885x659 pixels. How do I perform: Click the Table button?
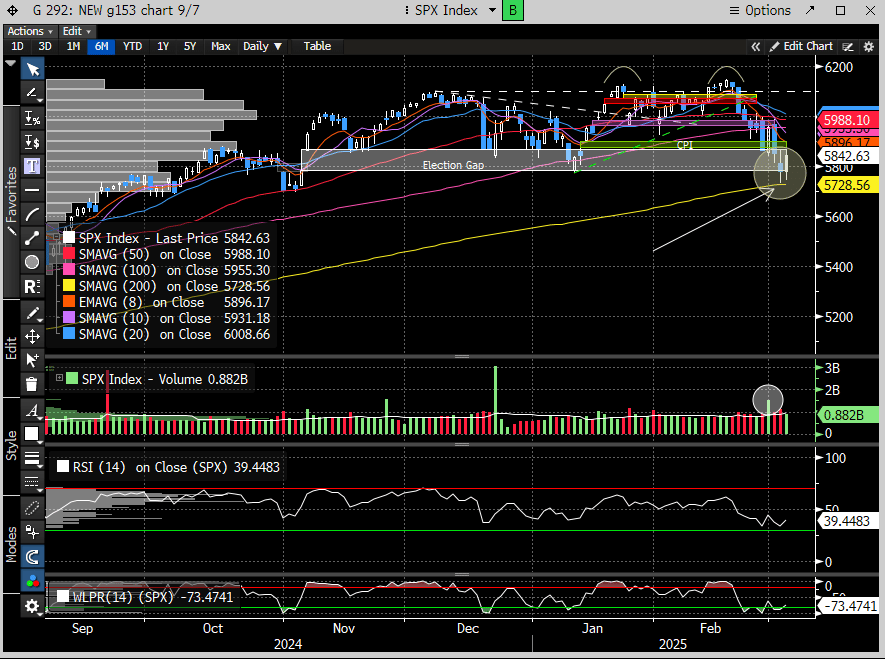click(317, 46)
